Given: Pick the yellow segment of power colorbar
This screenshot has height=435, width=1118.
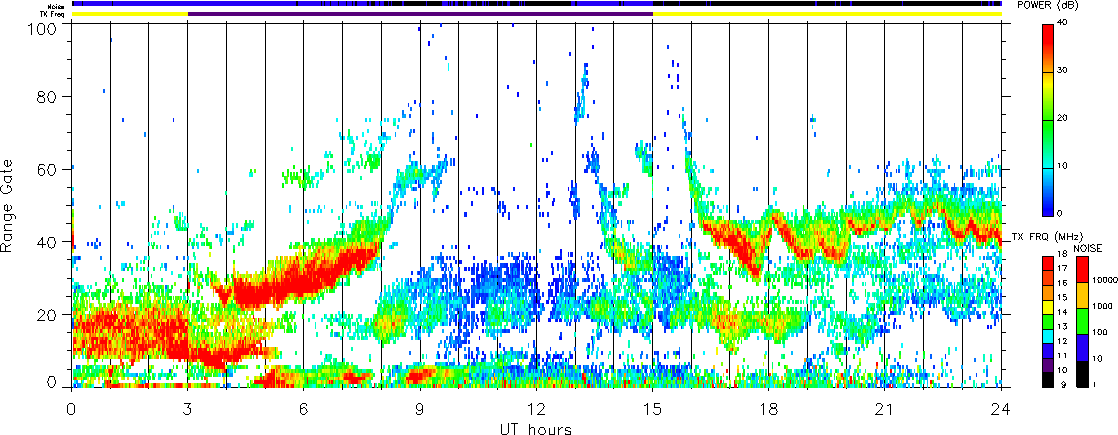Looking at the screenshot, I should point(1047,84).
